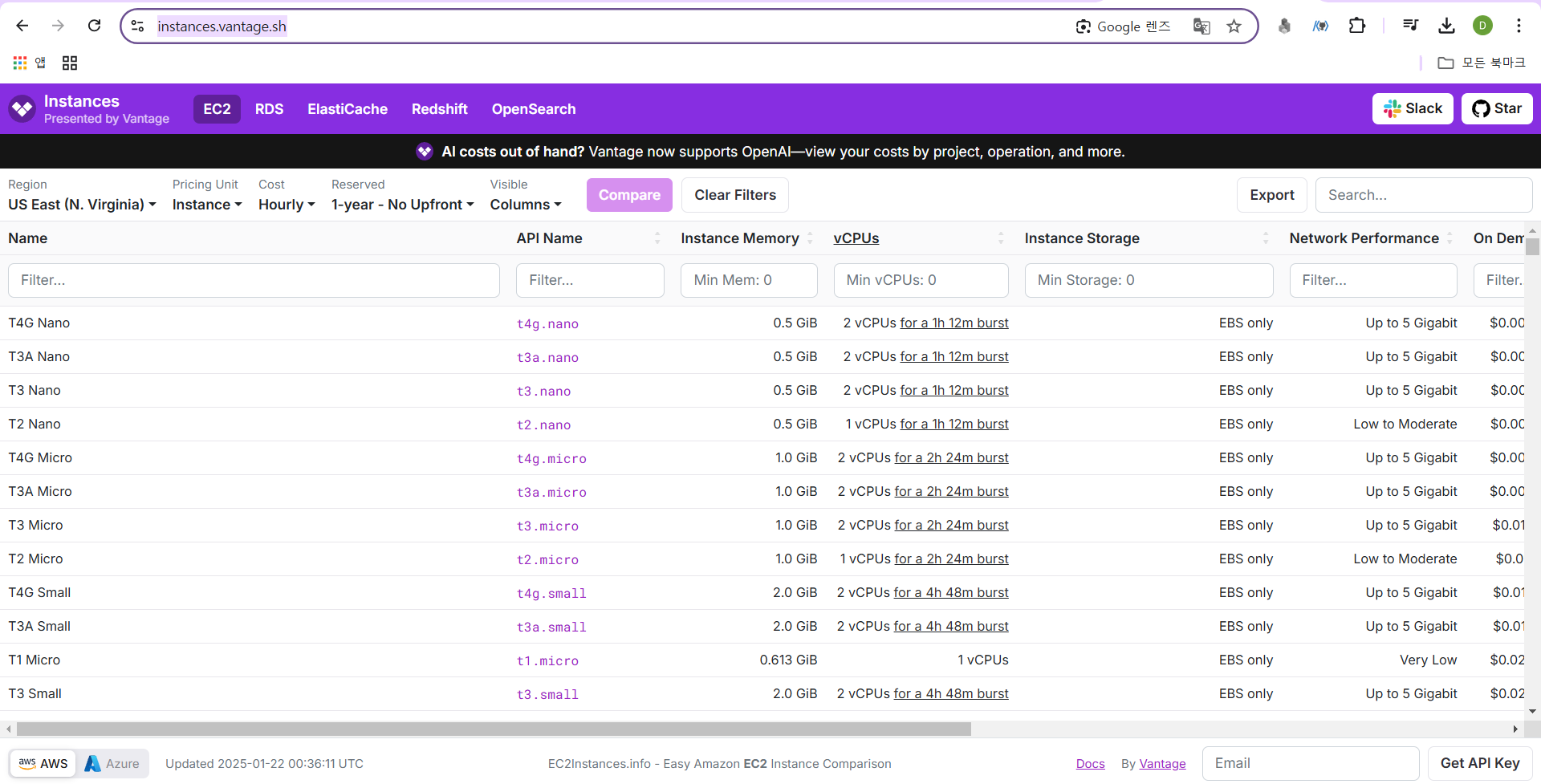1541x784 pixels.
Task: Click the browser address bar URL
Action: point(222,26)
